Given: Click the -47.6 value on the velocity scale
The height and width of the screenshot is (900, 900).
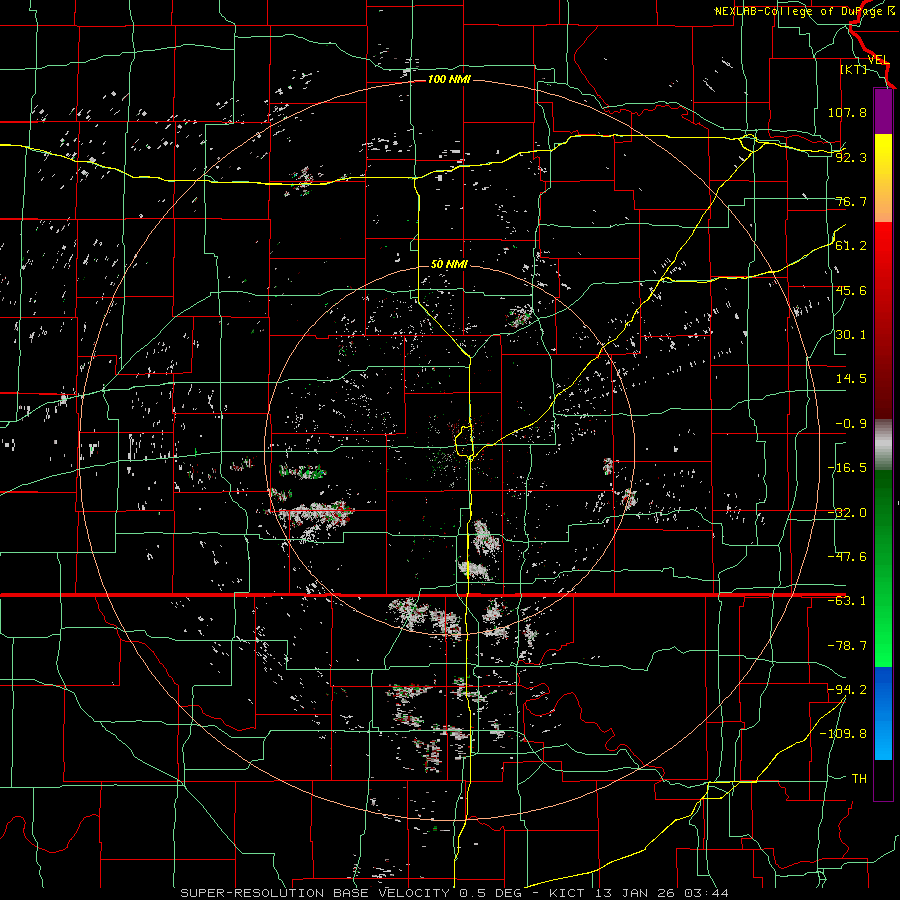Looking at the screenshot, I should (847, 557).
